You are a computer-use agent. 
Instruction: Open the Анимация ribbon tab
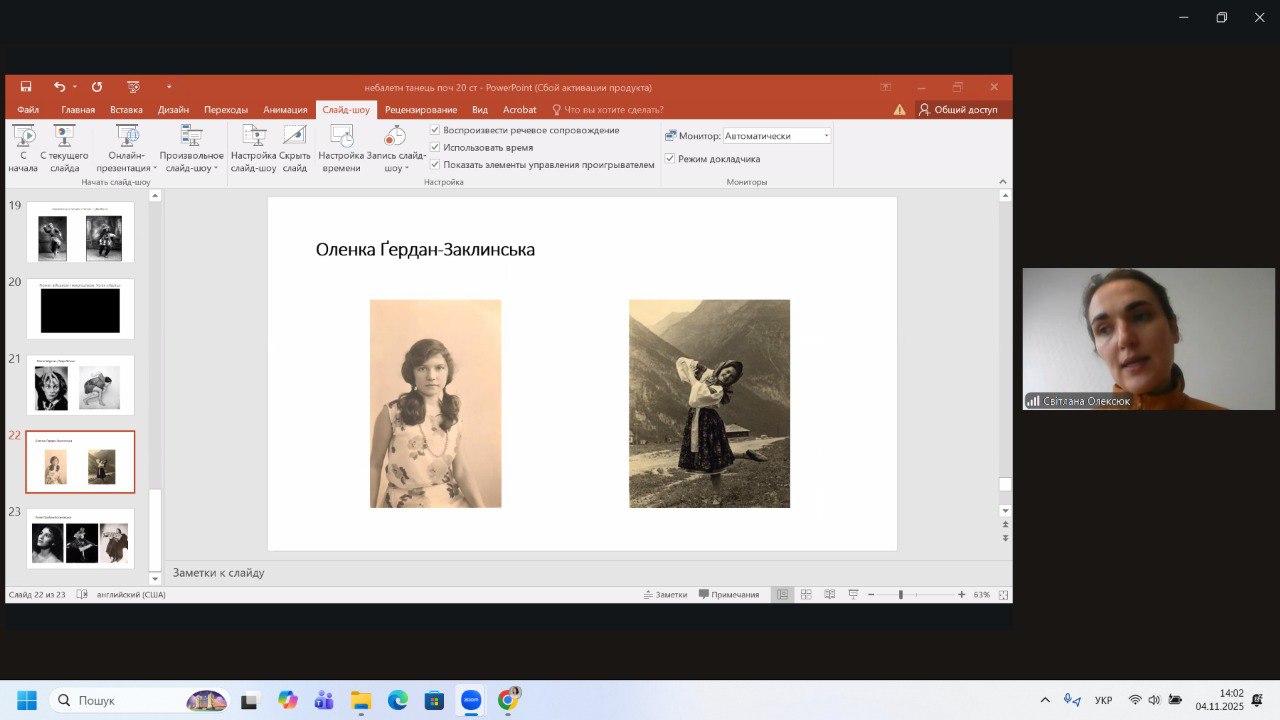pyautogui.click(x=285, y=110)
